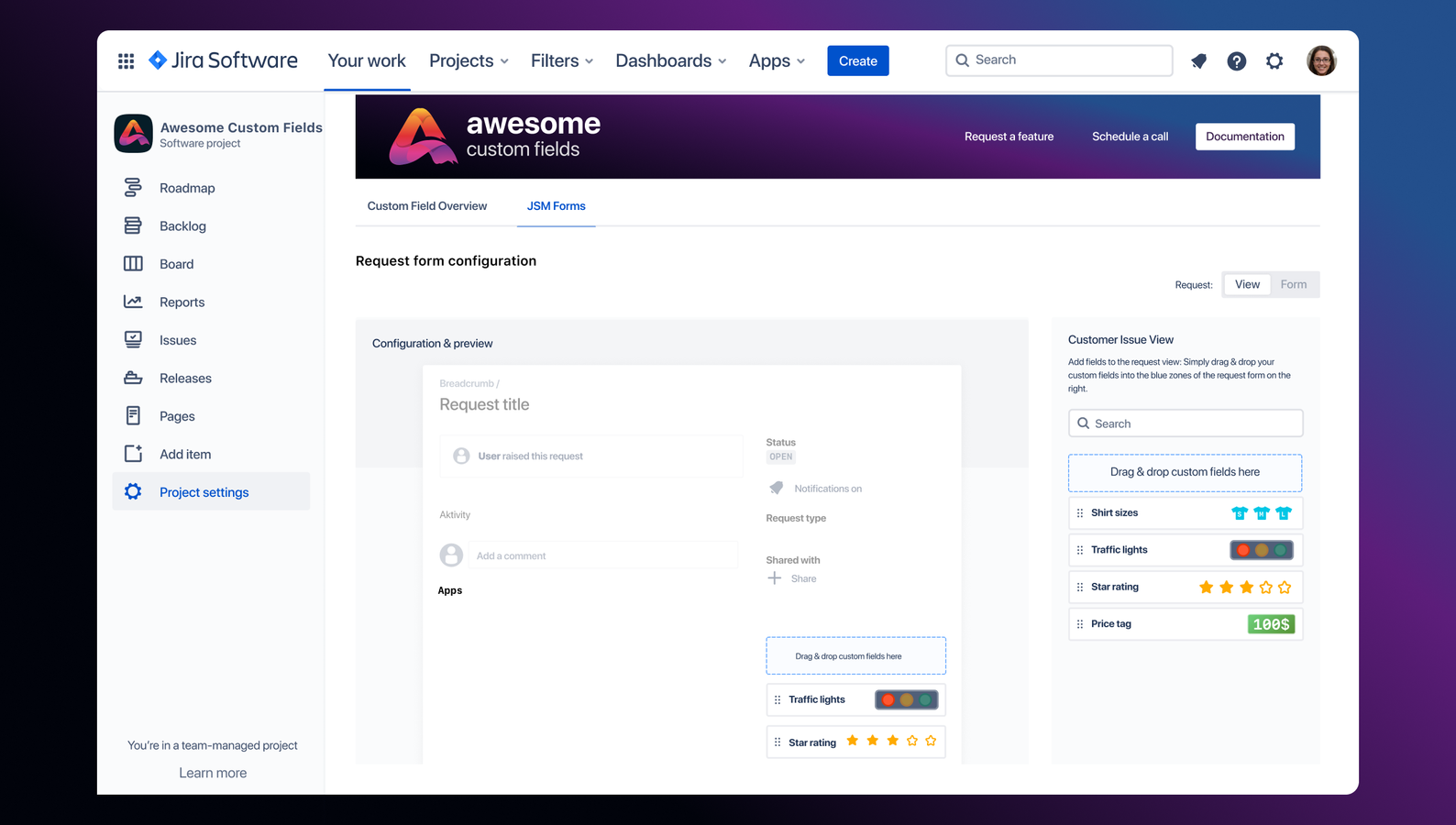Open the user profile avatar
This screenshot has width=1456, height=825.
[1321, 60]
